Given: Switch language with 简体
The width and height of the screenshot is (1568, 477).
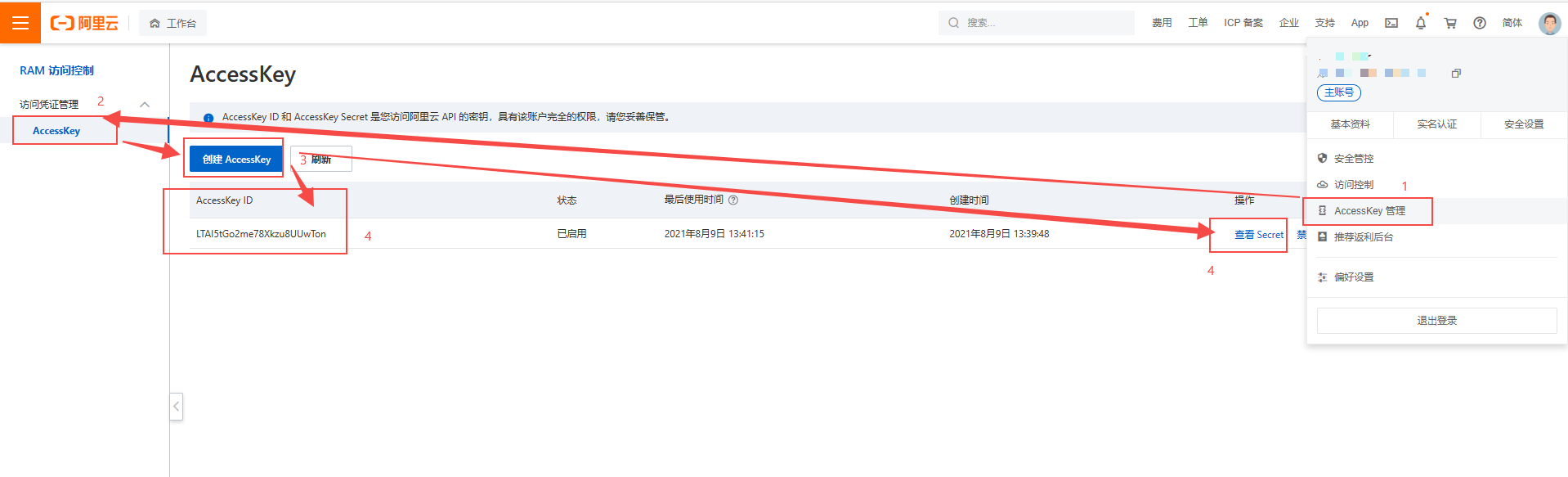Looking at the screenshot, I should tap(1512, 23).
